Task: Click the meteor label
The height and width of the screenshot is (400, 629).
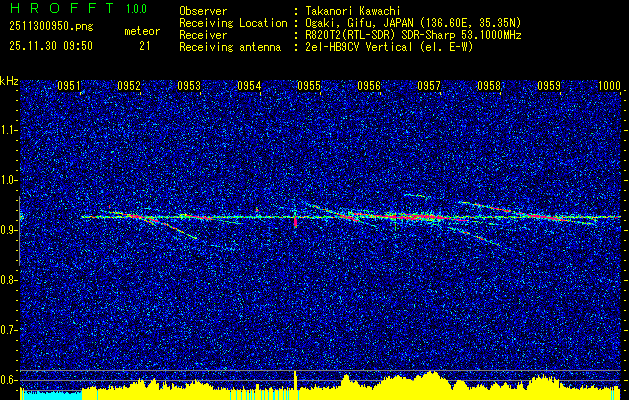Action: point(142,31)
